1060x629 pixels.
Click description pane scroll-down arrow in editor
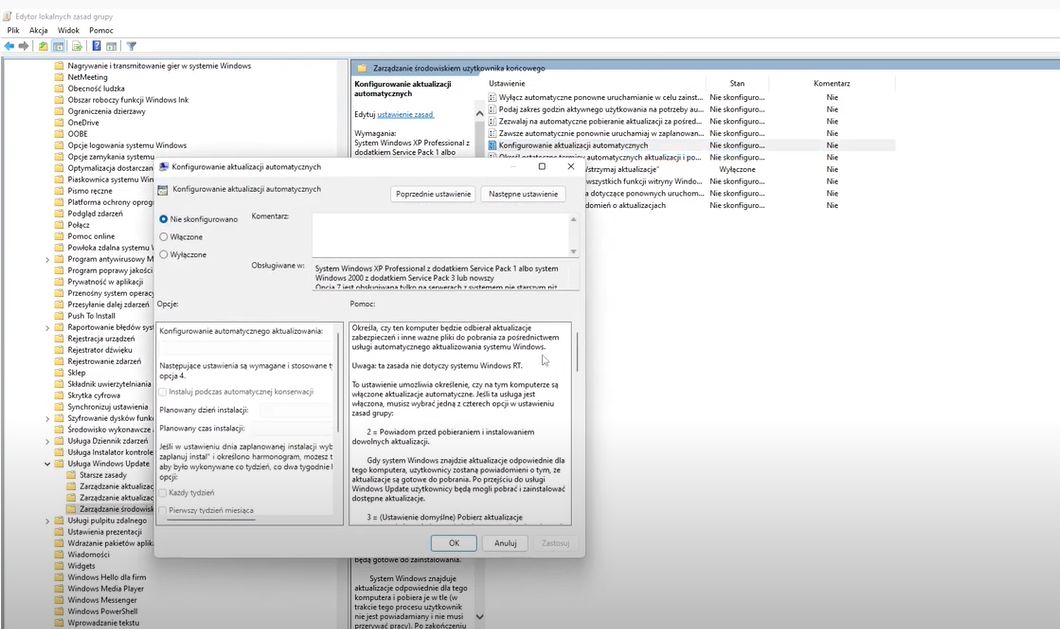(x=479, y=617)
